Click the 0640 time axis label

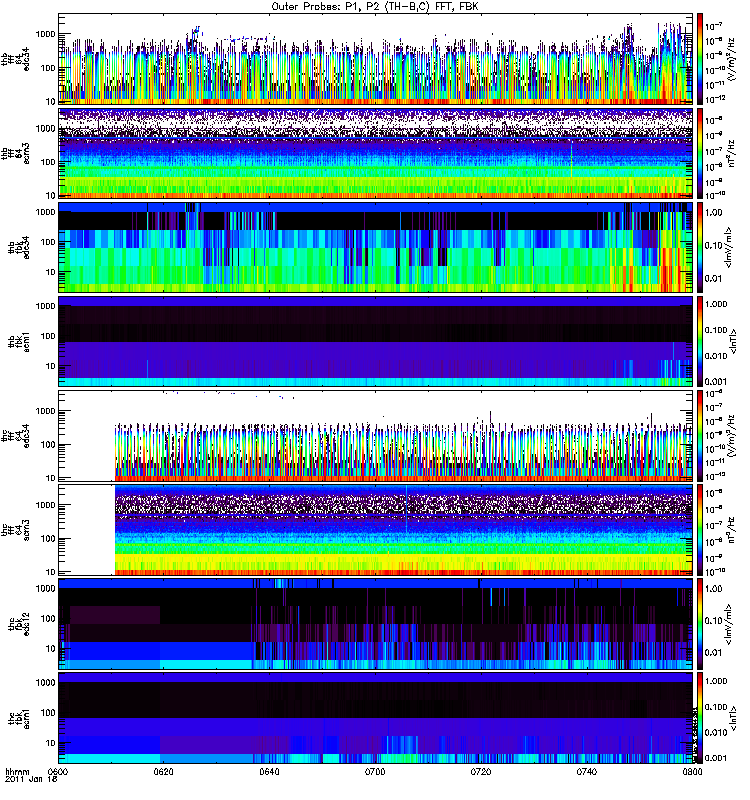269,772
